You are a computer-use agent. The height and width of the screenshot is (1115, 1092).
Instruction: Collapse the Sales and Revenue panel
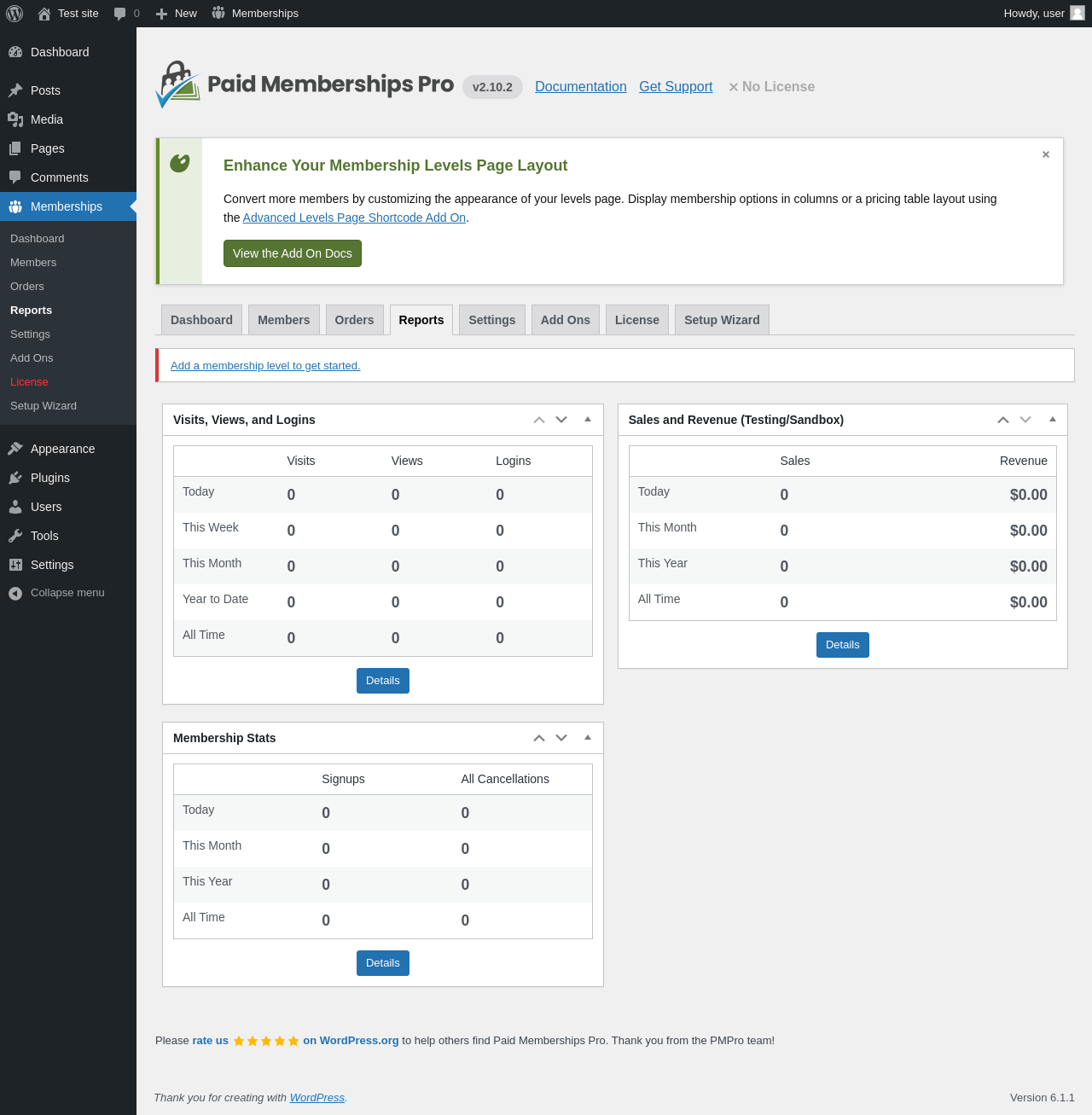(x=1053, y=420)
